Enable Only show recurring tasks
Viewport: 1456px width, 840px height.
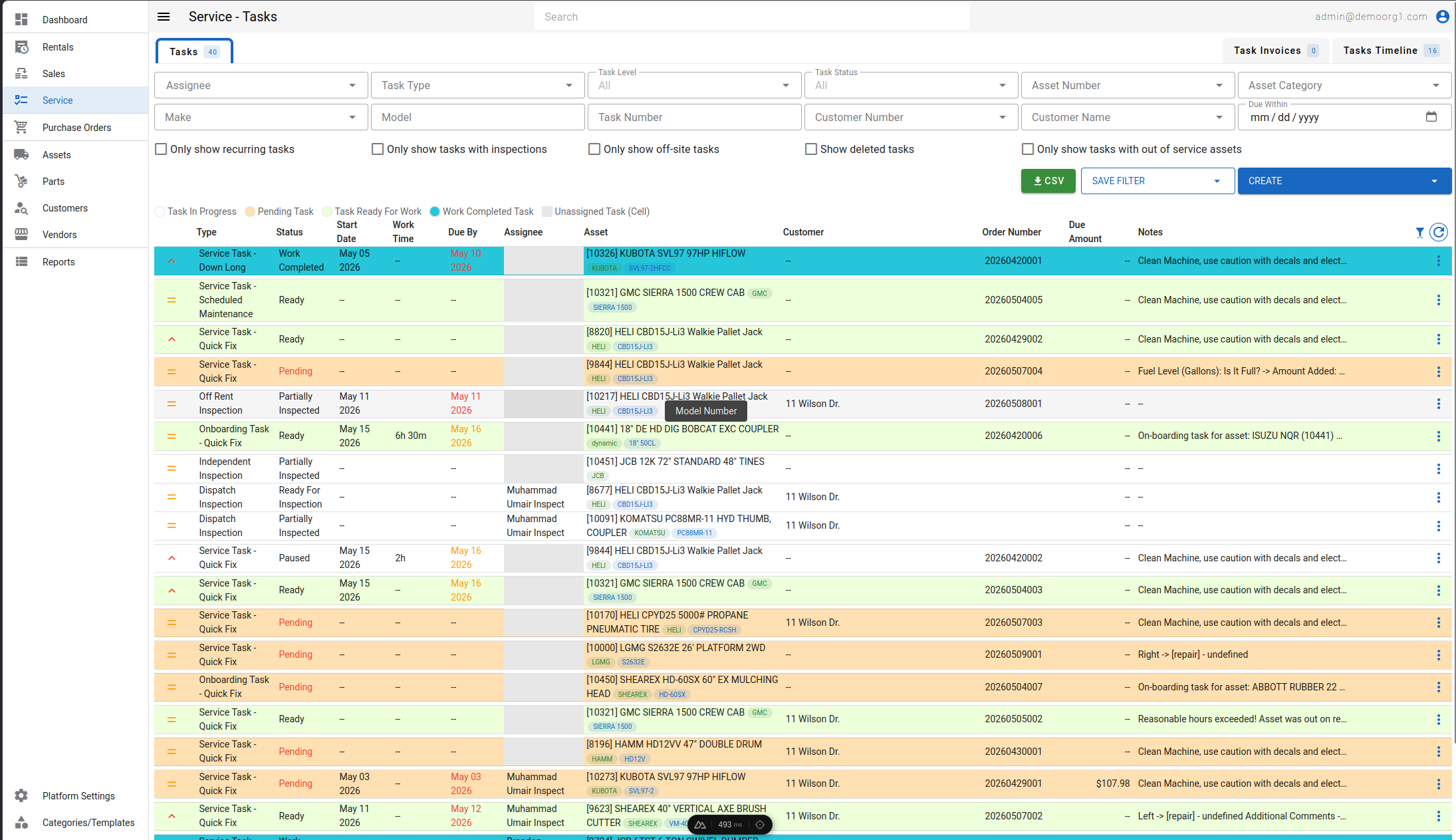click(x=161, y=149)
